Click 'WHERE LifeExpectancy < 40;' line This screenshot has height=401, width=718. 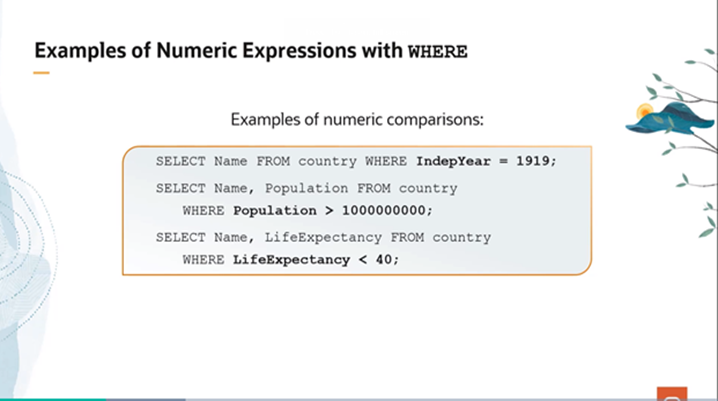291,260
